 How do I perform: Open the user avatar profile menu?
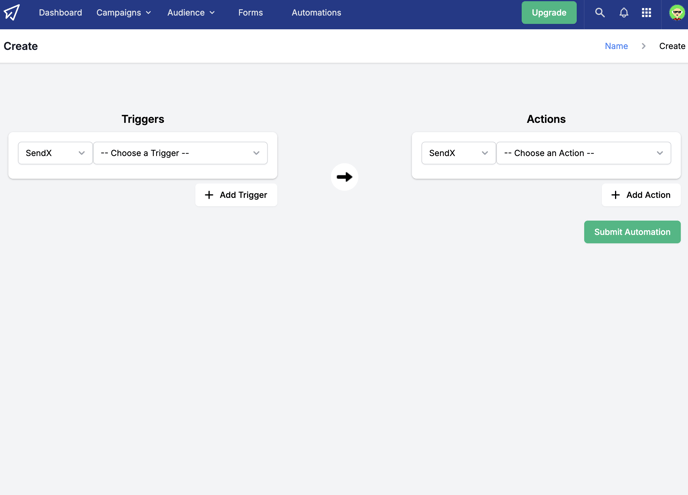pos(677,13)
